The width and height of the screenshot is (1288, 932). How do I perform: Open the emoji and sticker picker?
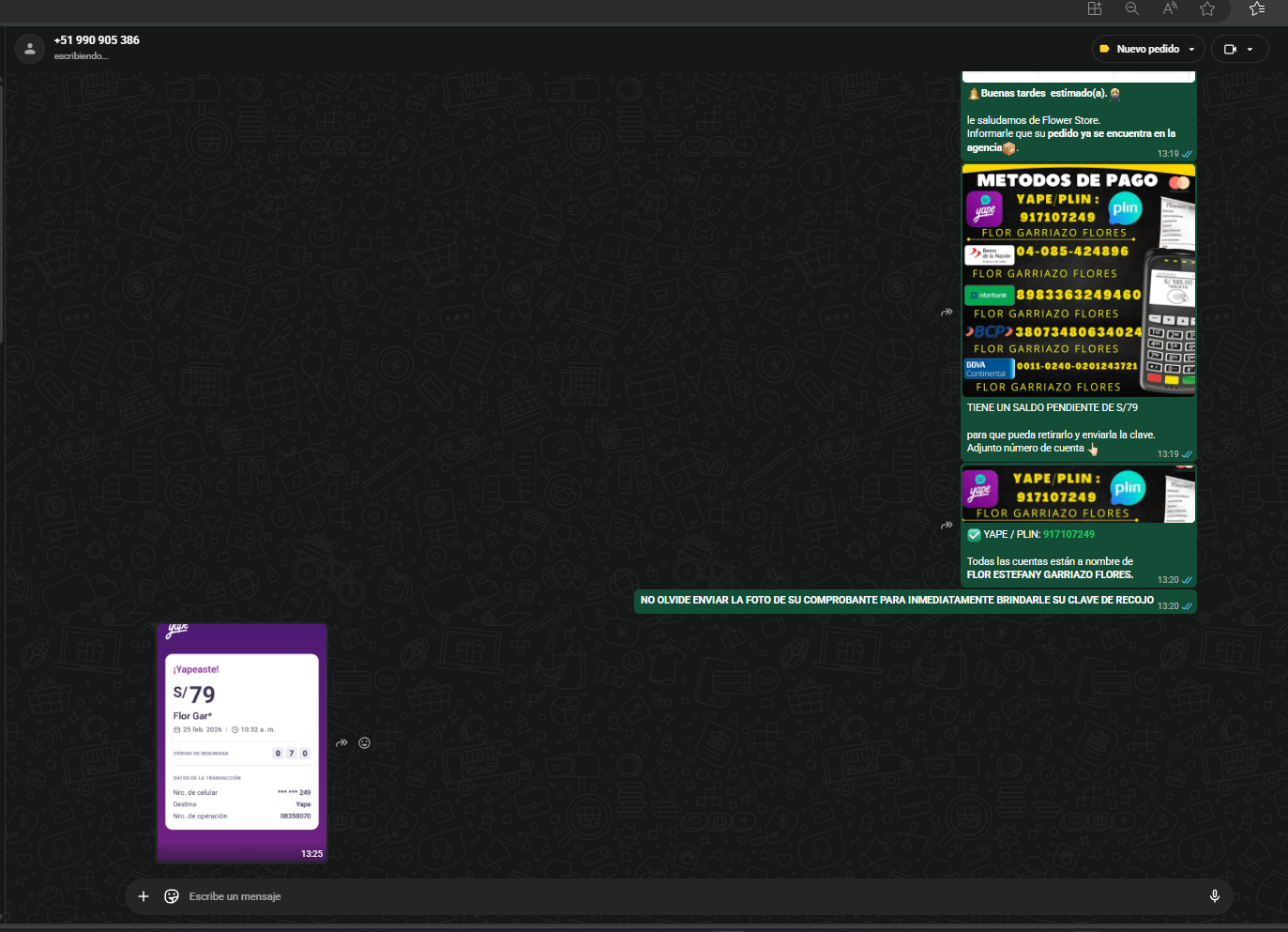click(172, 896)
